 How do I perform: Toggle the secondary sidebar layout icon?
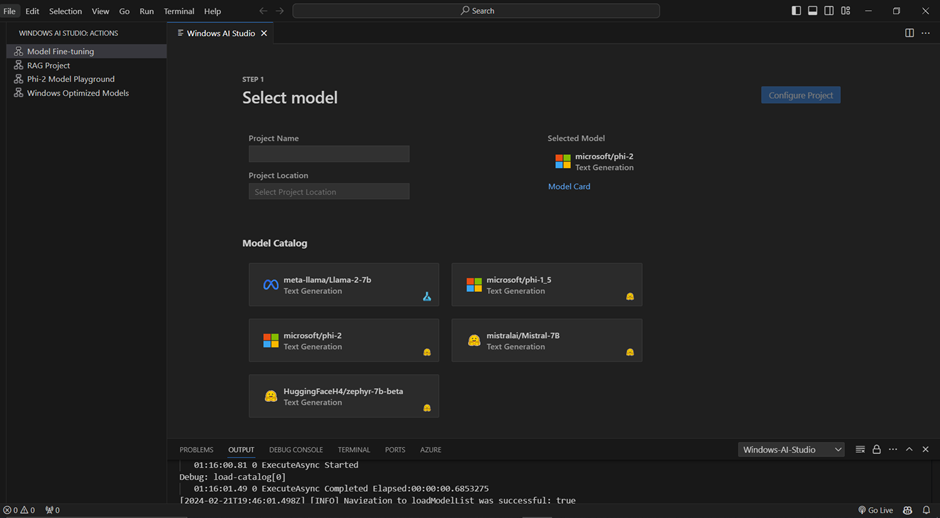829,11
